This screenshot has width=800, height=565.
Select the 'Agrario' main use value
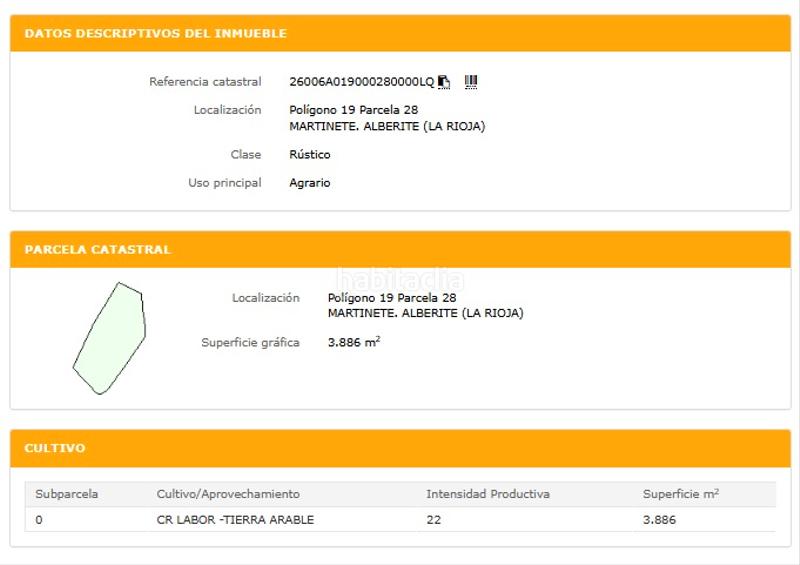coord(310,183)
